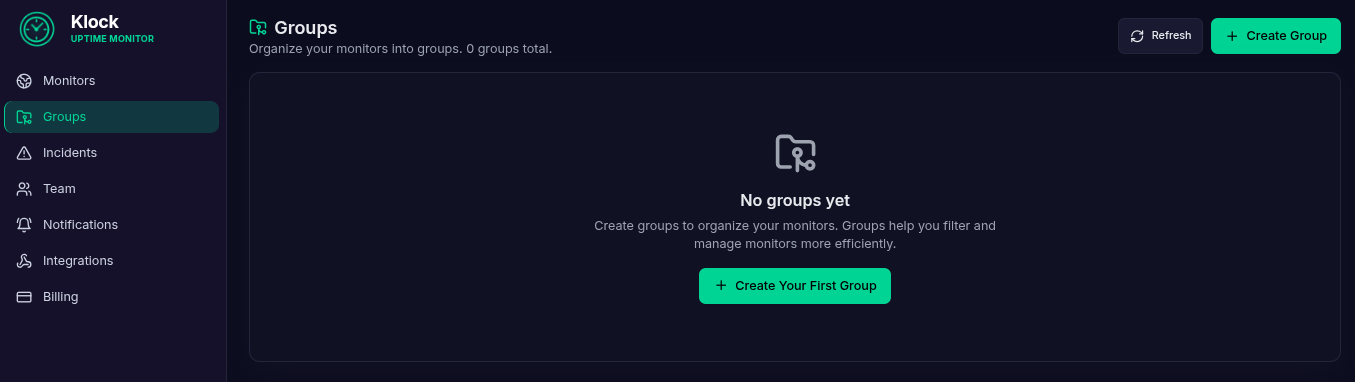
Task: Click the '0 groups total' subtitle text
Action: point(509,48)
